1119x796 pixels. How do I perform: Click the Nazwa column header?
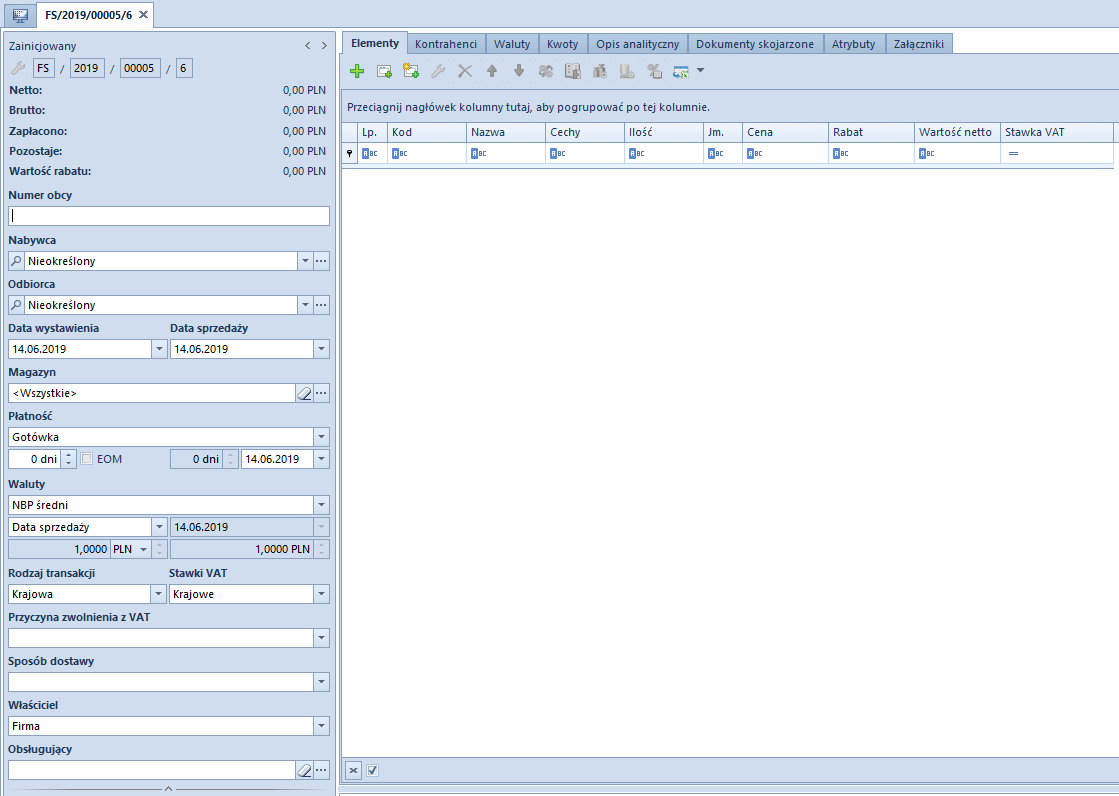[x=506, y=132]
